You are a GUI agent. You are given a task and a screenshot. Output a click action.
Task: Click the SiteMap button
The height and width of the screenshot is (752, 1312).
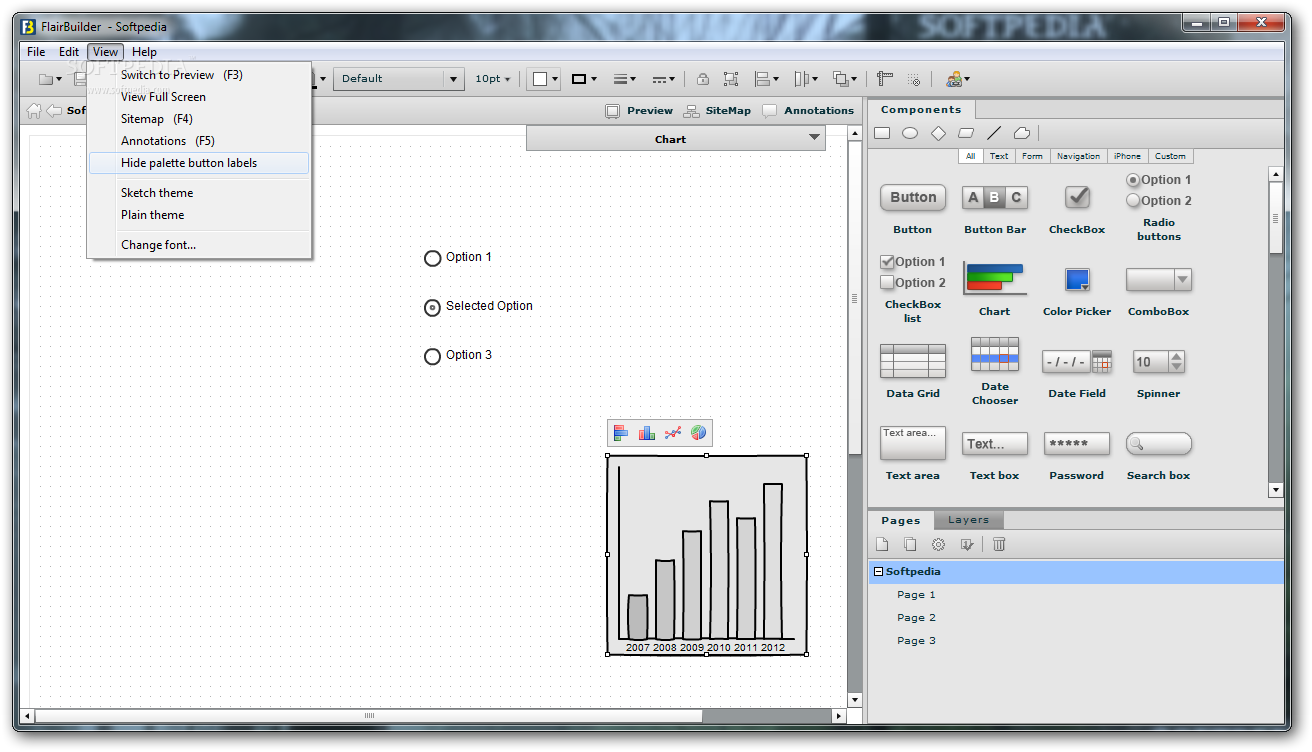point(717,111)
